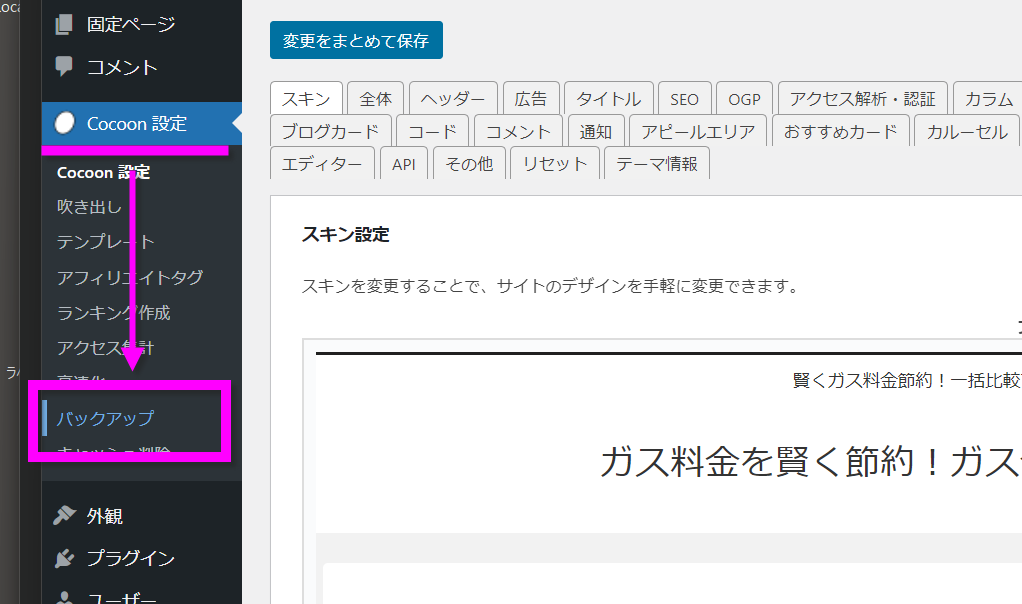This screenshot has width=1022, height=604.
Task: Click the skin preview site title
Action: click(810, 463)
